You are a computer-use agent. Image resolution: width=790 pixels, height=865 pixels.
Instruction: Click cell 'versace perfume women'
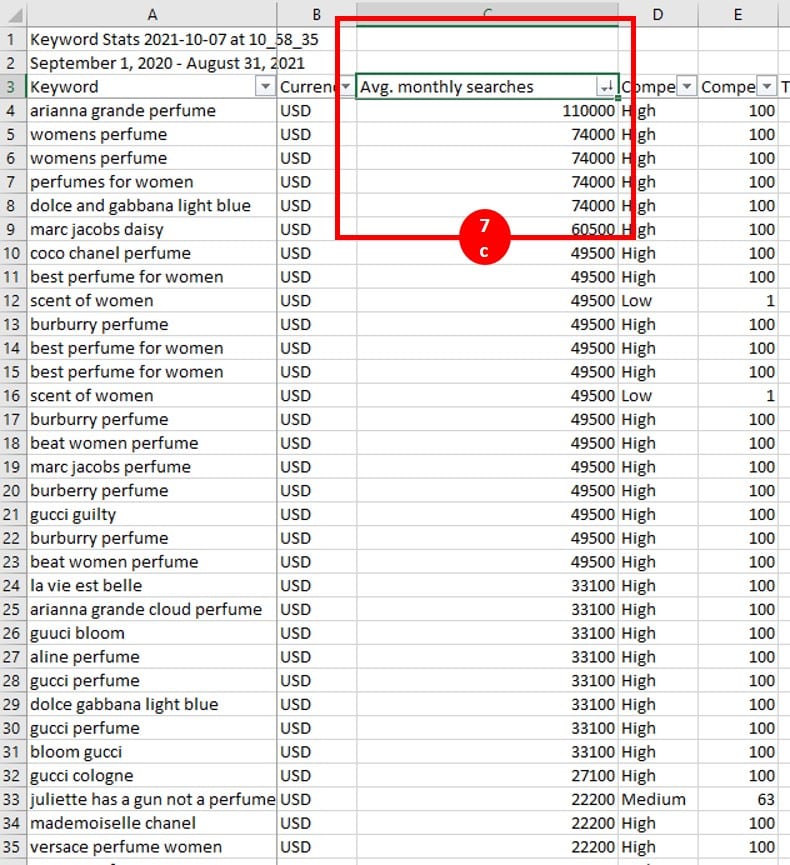pyautogui.click(x=152, y=847)
